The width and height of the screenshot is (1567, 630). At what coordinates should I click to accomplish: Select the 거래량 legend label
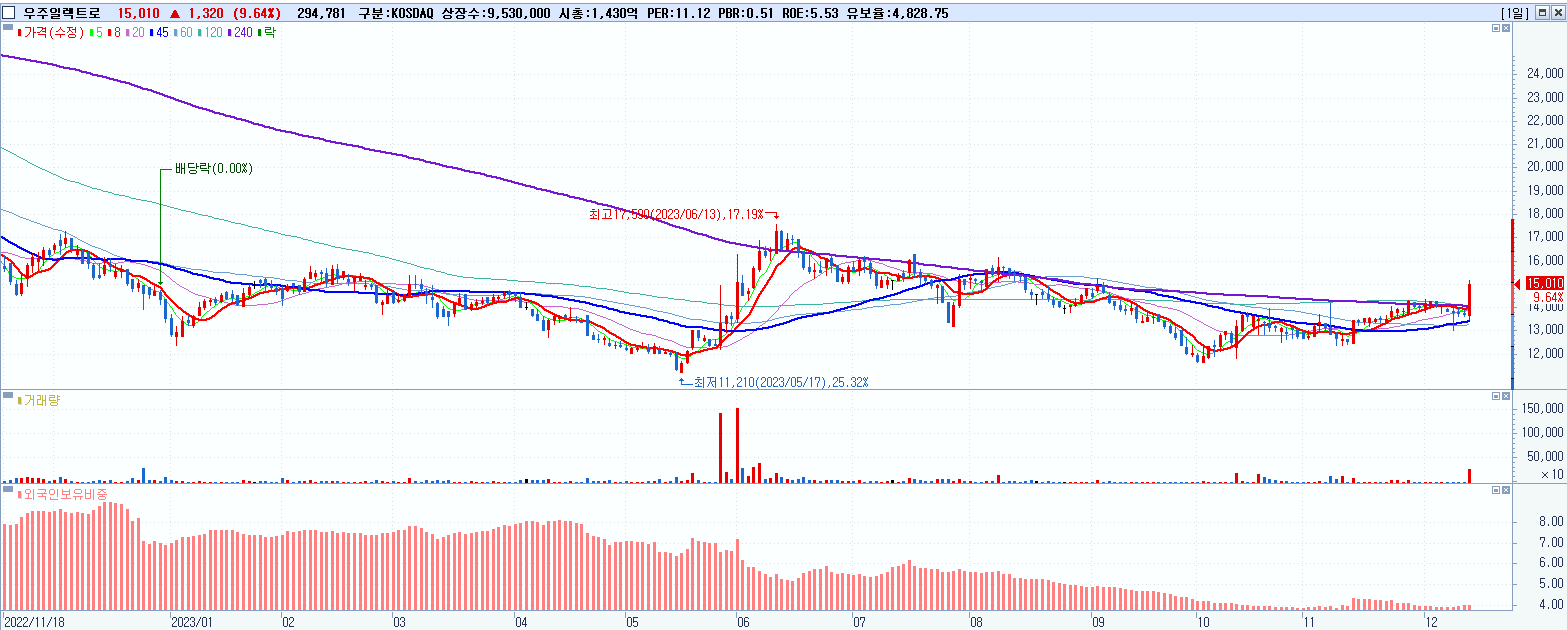click(x=39, y=400)
